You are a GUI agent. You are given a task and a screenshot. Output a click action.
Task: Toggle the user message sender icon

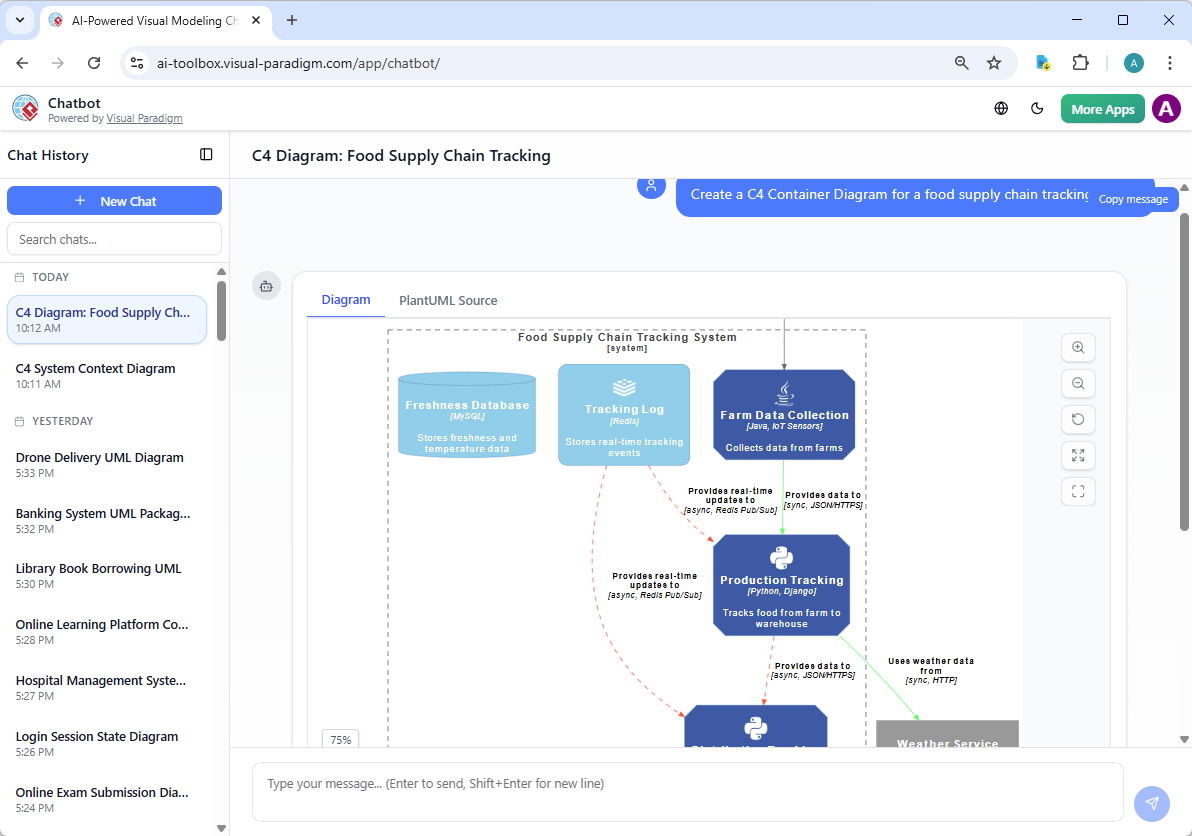[x=651, y=187]
